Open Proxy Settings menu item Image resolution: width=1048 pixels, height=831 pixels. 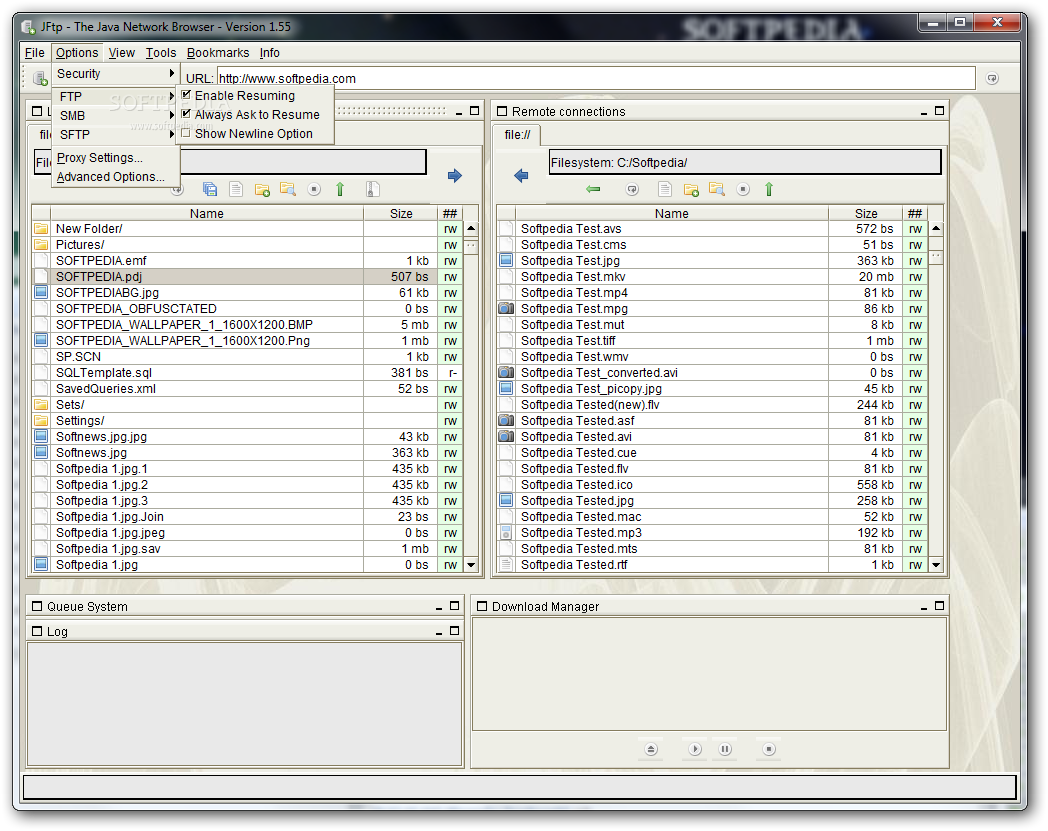[x=115, y=158]
